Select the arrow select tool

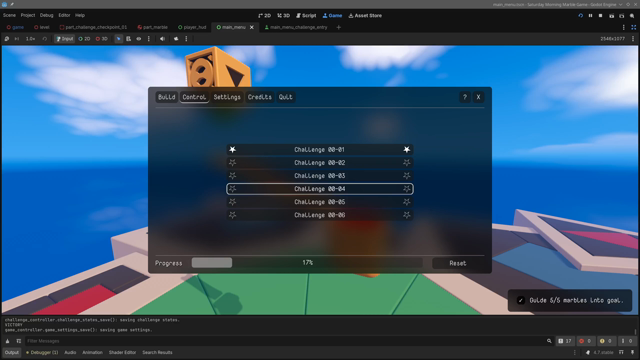pos(118,39)
